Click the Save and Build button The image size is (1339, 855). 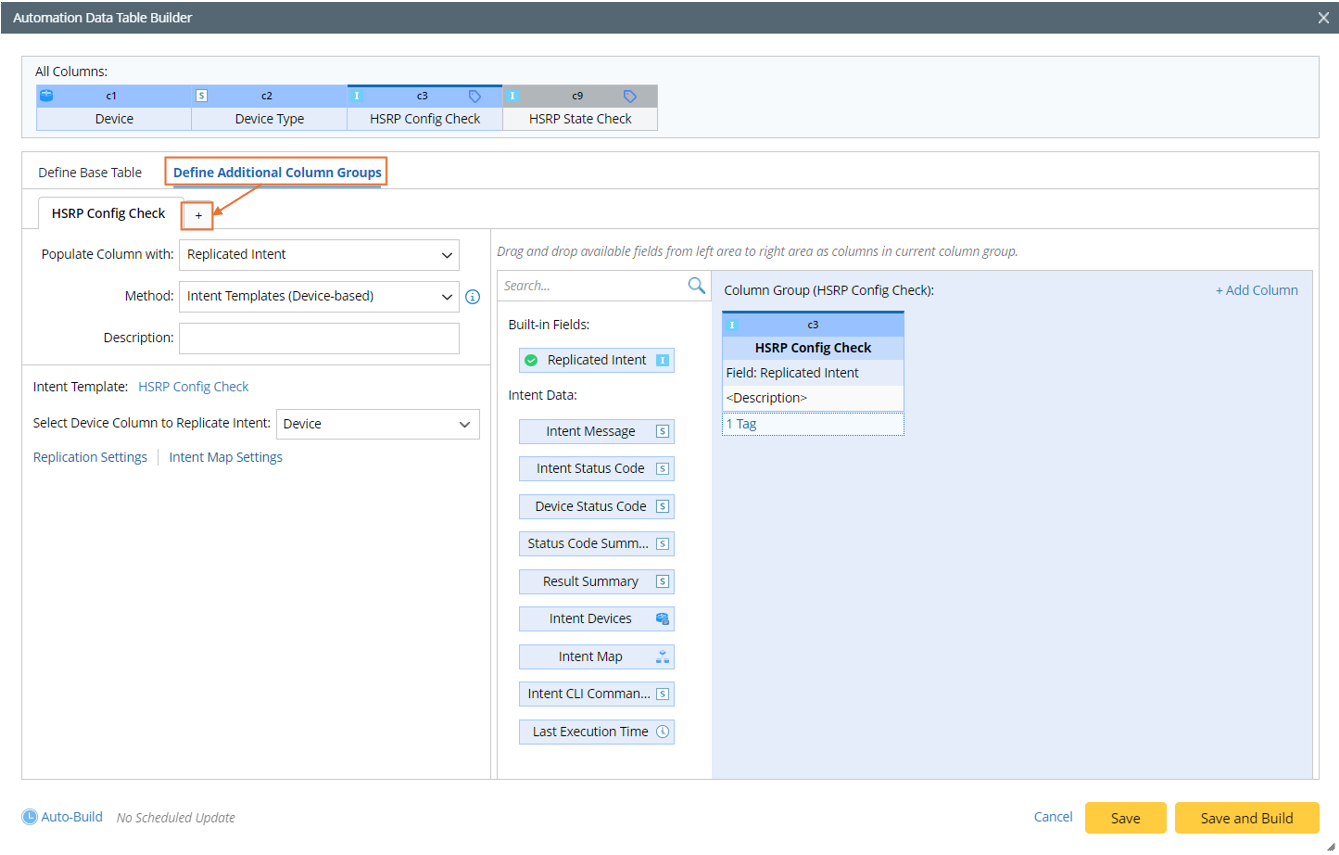click(x=1246, y=818)
